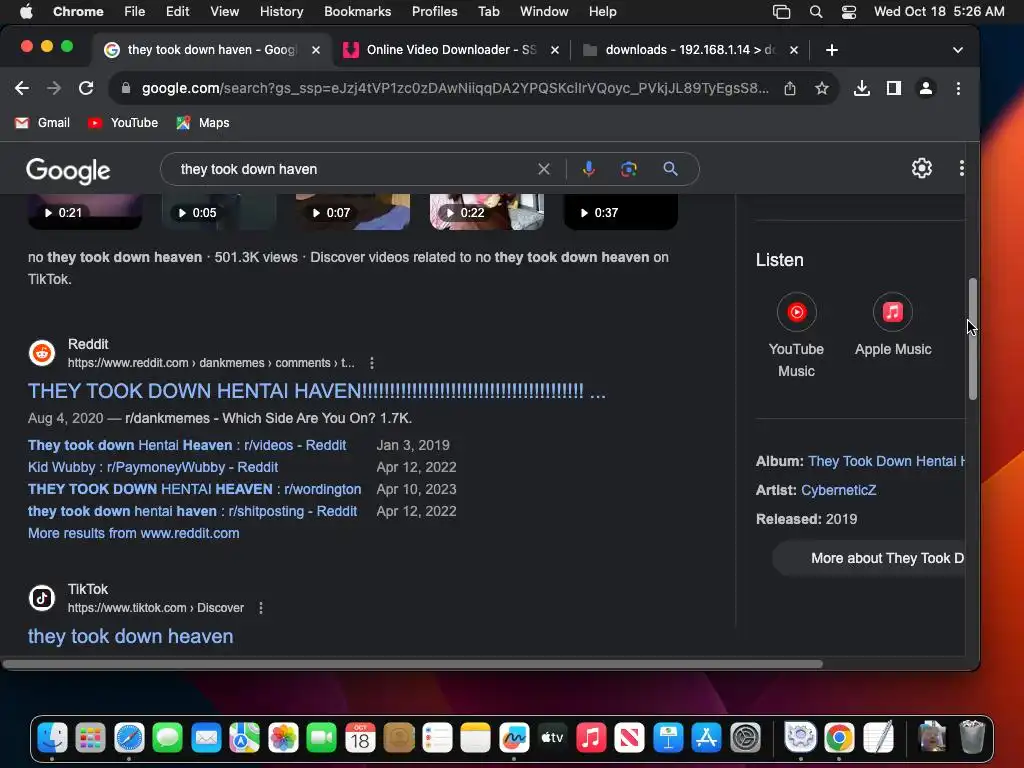Viewport: 1024px width, 768px height.
Task: Click the address bar URL
Action: coord(455,88)
